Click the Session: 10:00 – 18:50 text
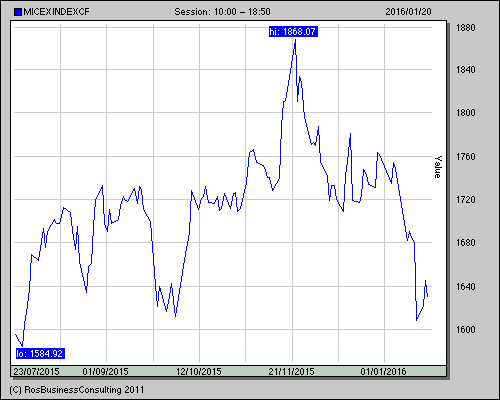500x400 pixels. click(222, 12)
